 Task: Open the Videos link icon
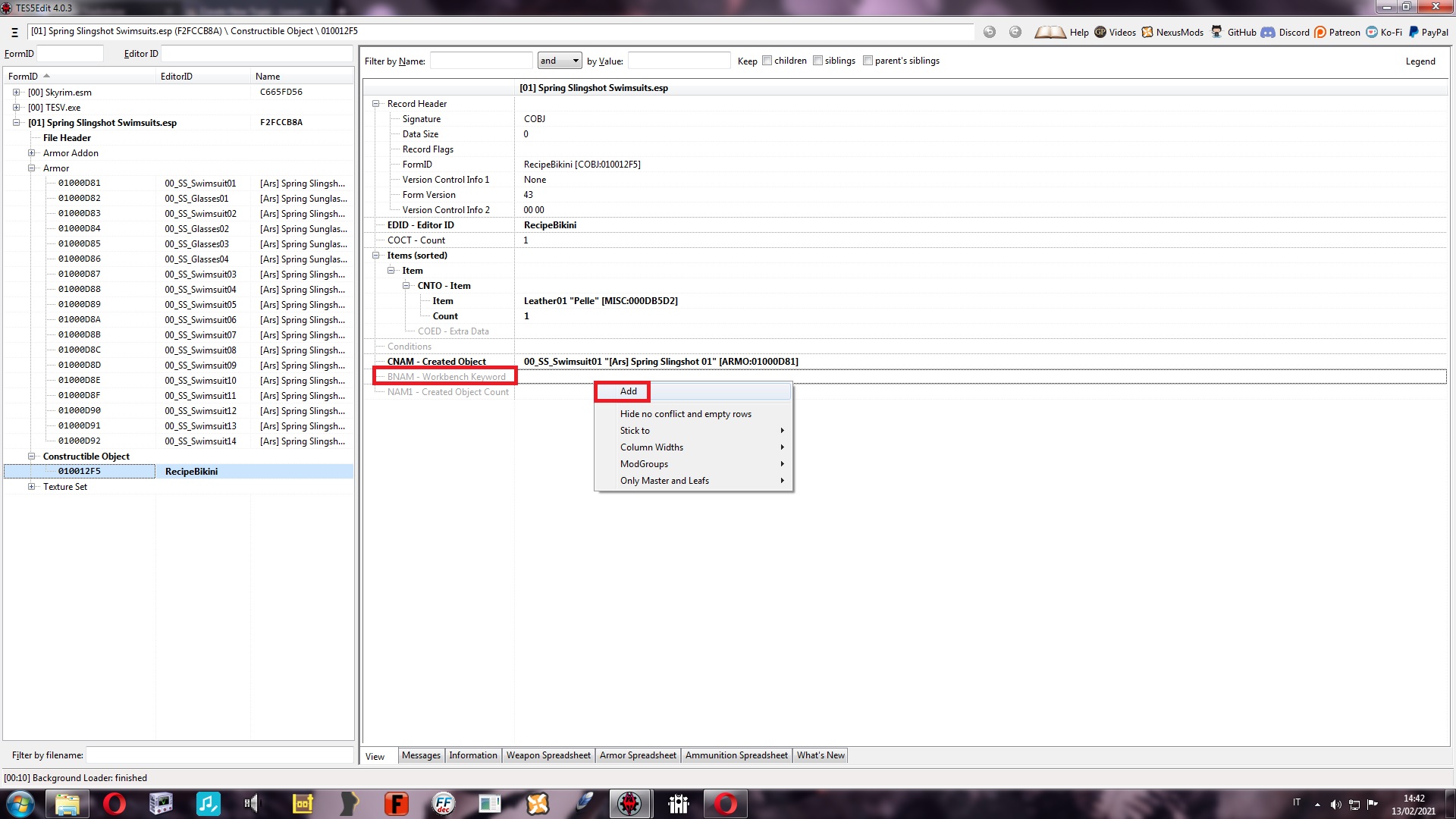(x=1100, y=32)
